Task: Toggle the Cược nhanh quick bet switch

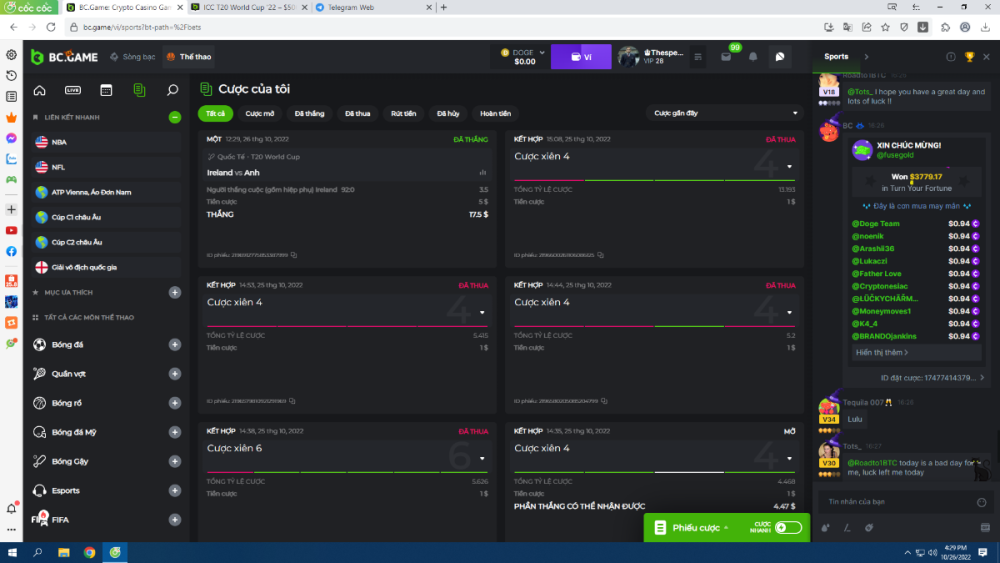Action: pyautogui.click(x=787, y=527)
